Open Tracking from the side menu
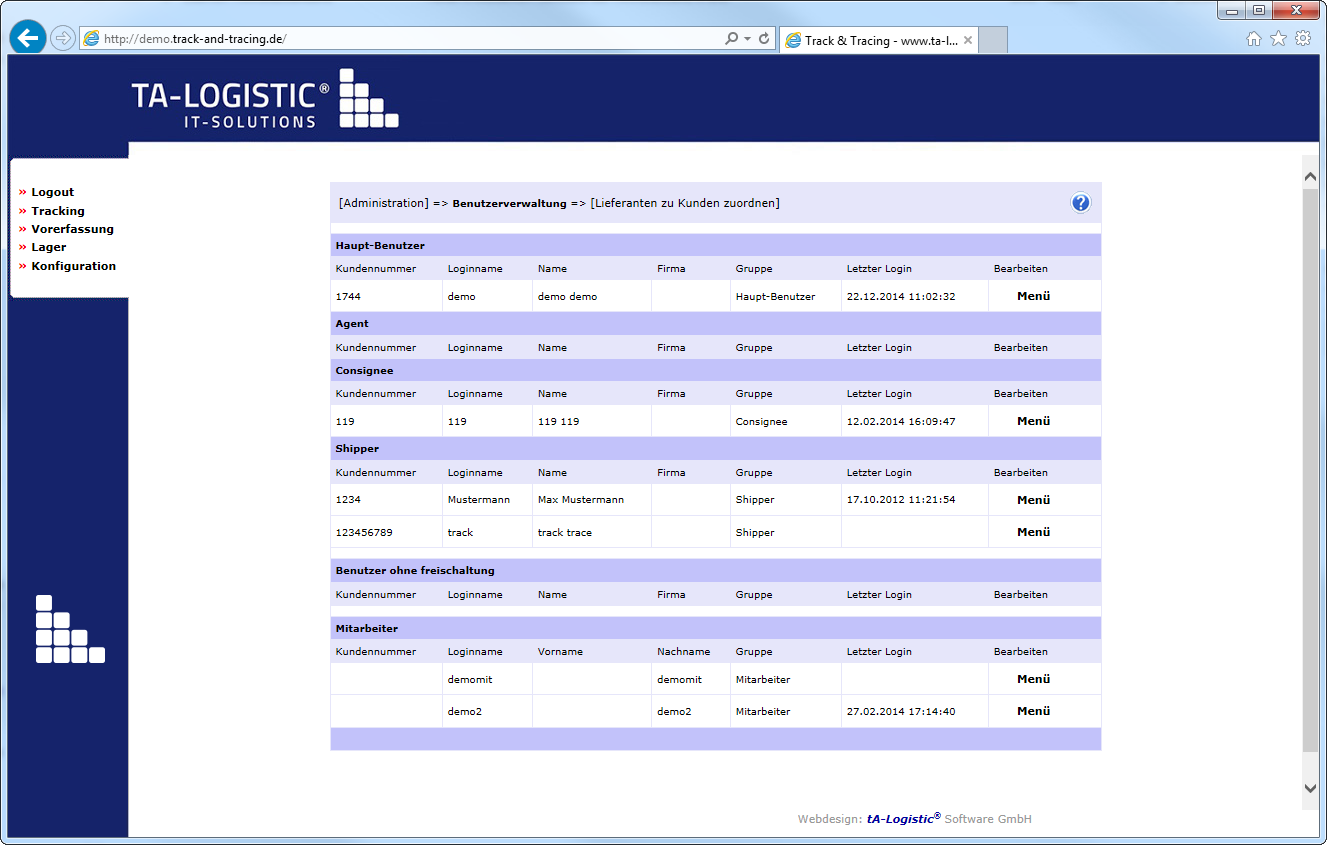Image resolution: width=1327 pixels, height=845 pixels. 58,211
